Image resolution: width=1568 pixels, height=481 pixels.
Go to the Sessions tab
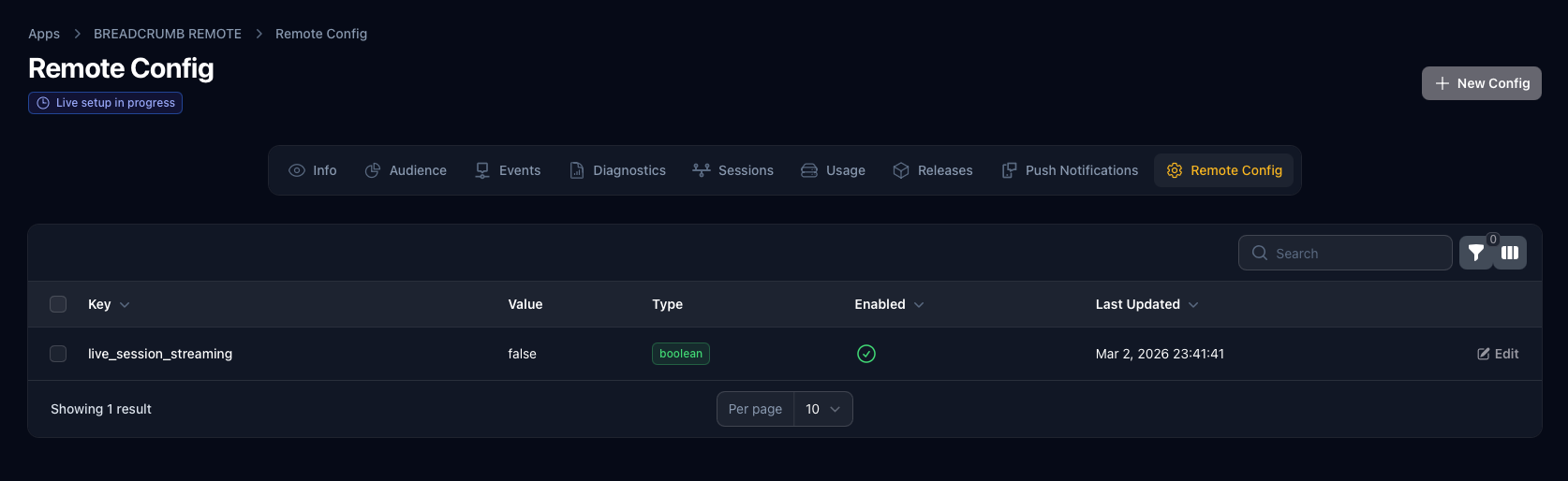733,170
